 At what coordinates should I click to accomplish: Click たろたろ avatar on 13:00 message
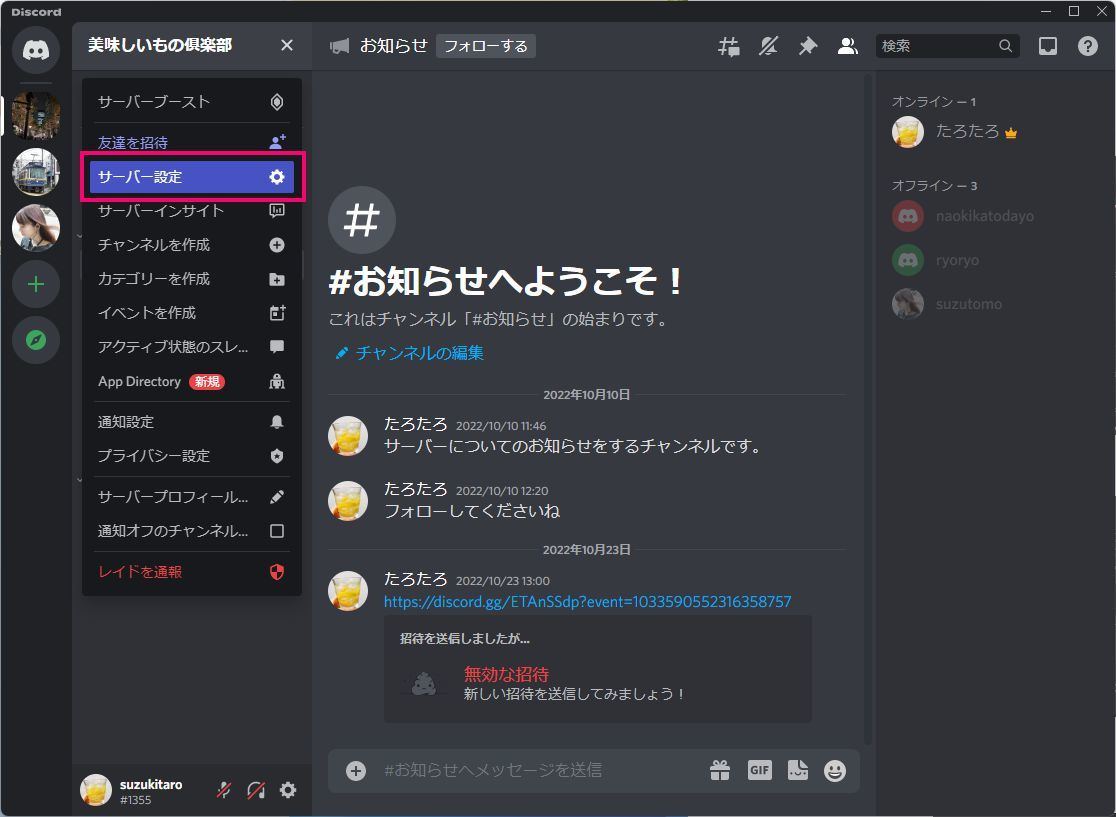(348, 591)
